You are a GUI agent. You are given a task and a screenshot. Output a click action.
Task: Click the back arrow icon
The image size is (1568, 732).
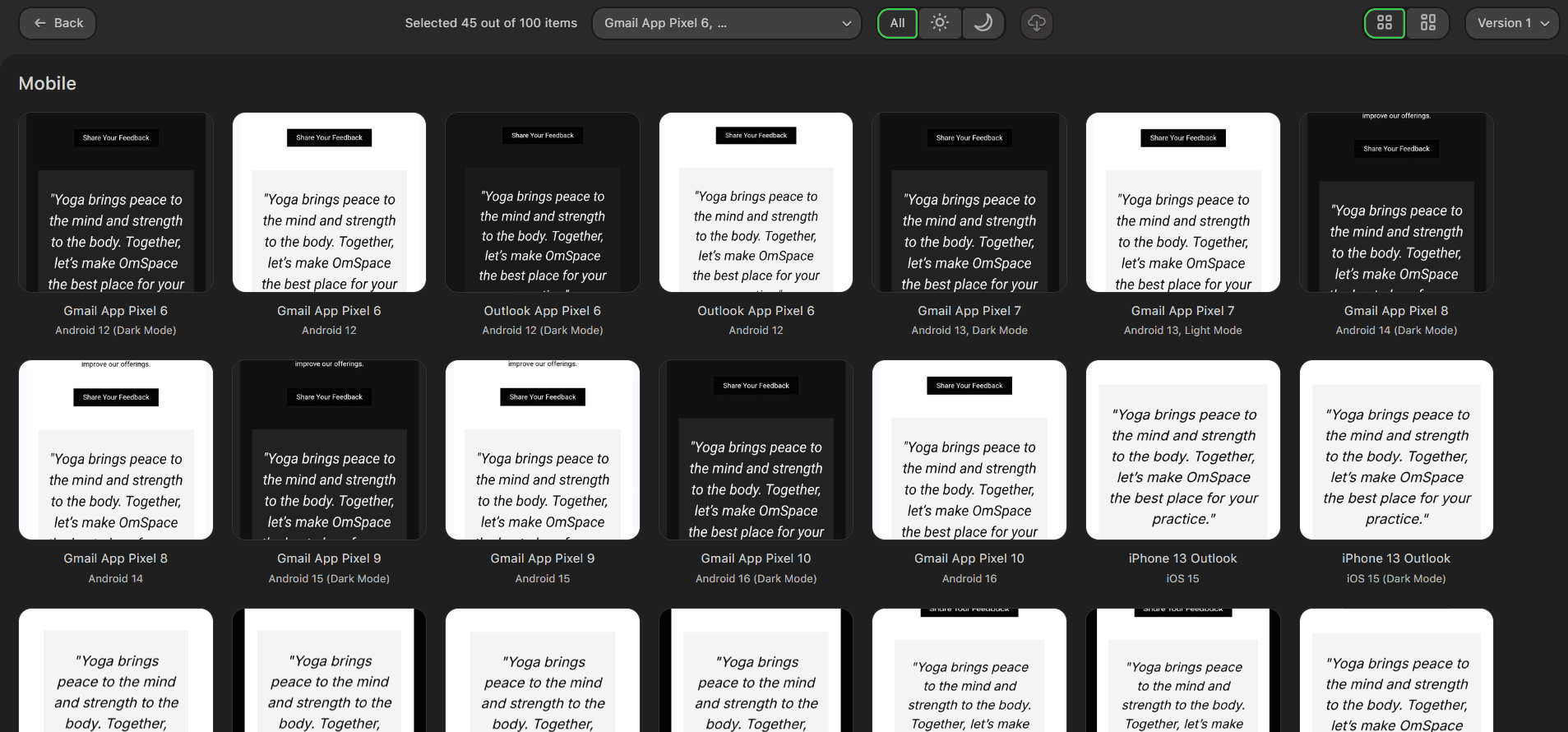(x=39, y=23)
